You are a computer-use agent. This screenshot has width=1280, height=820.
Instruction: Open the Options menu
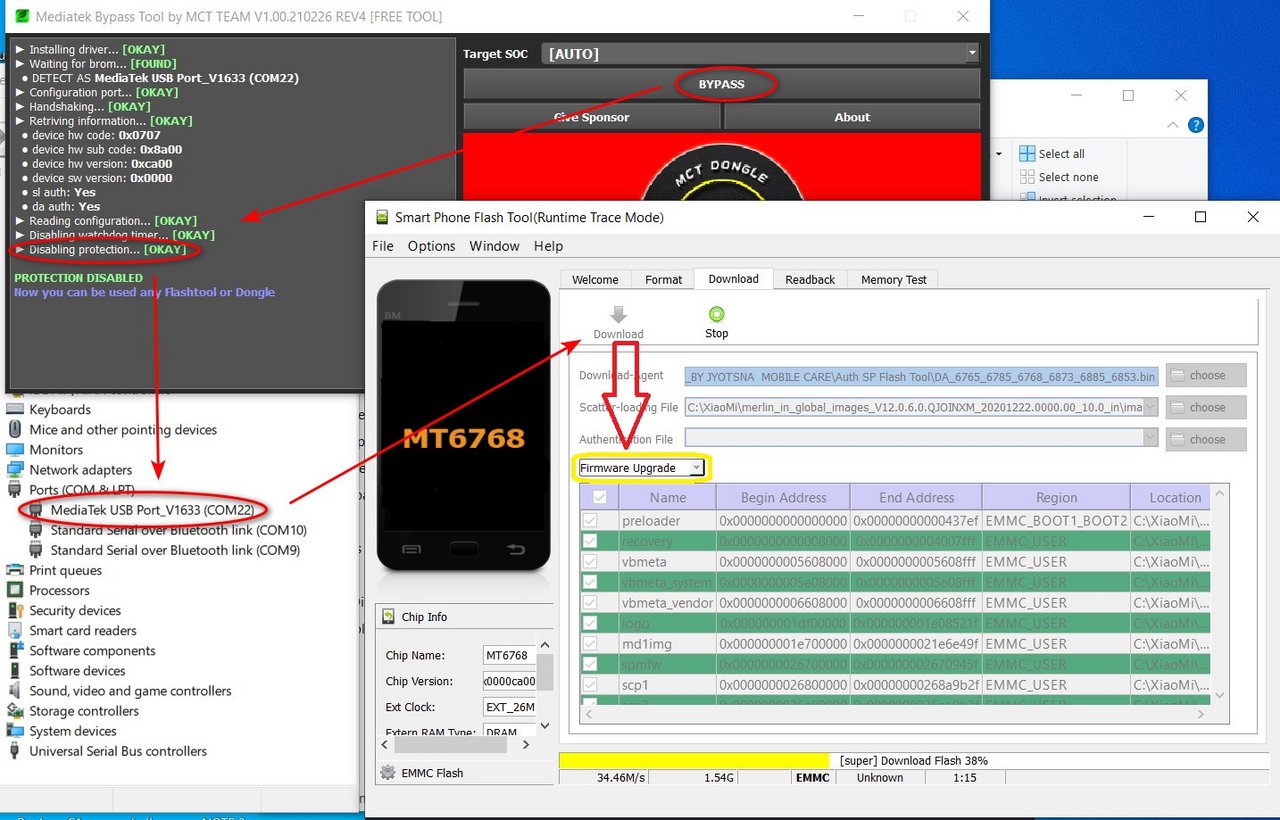[431, 246]
